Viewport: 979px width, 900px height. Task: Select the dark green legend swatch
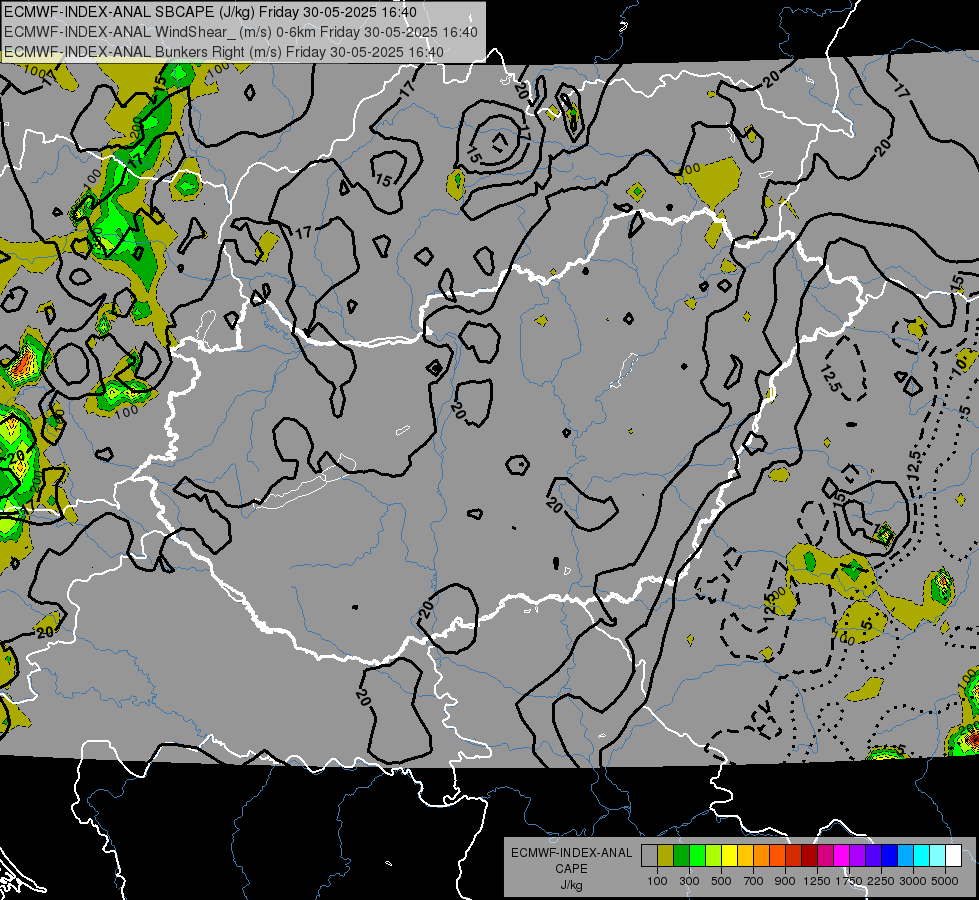[x=681, y=855]
